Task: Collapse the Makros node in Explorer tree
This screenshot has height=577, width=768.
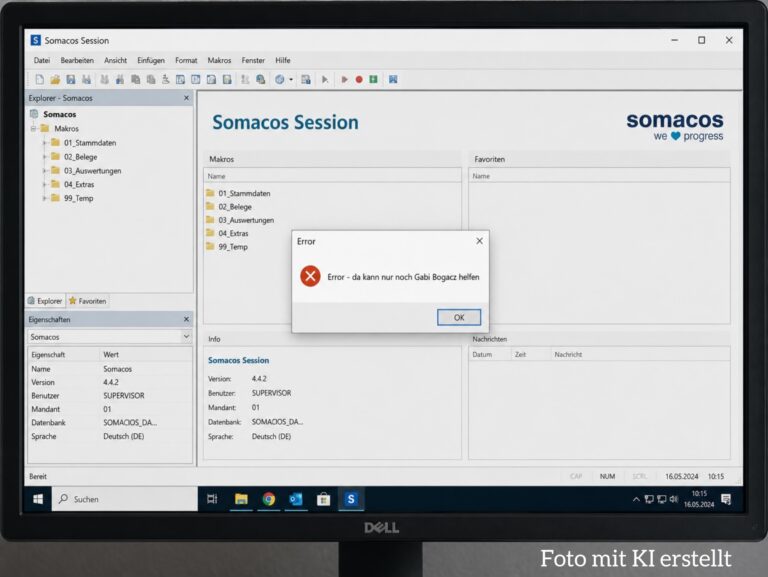Action: point(33,128)
